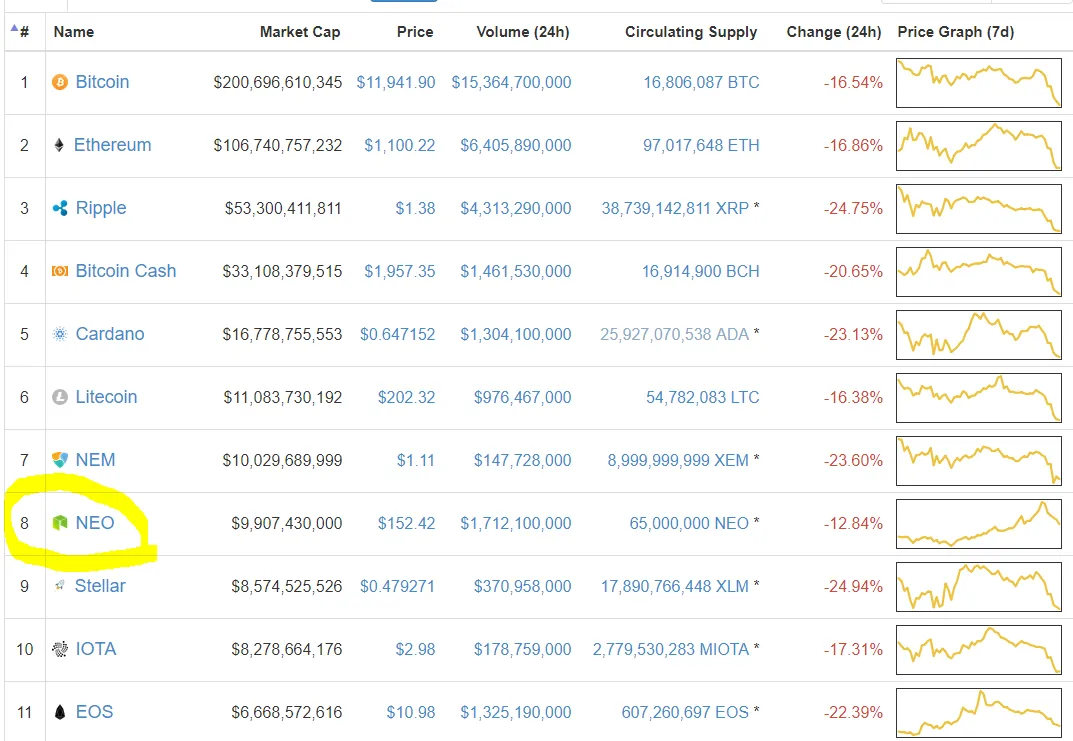This screenshot has width=1073, height=741.
Task: Click NEO price $152.42
Action: (406, 523)
